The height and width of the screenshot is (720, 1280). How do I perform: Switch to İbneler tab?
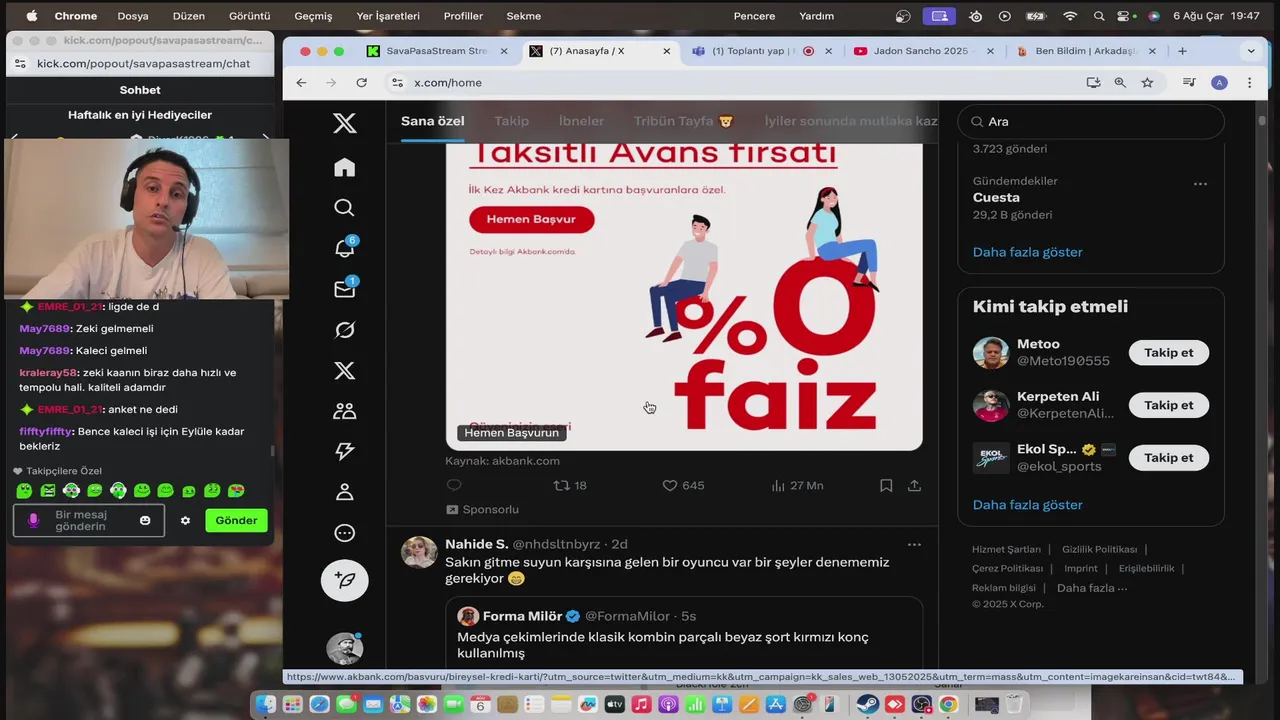(581, 121)
